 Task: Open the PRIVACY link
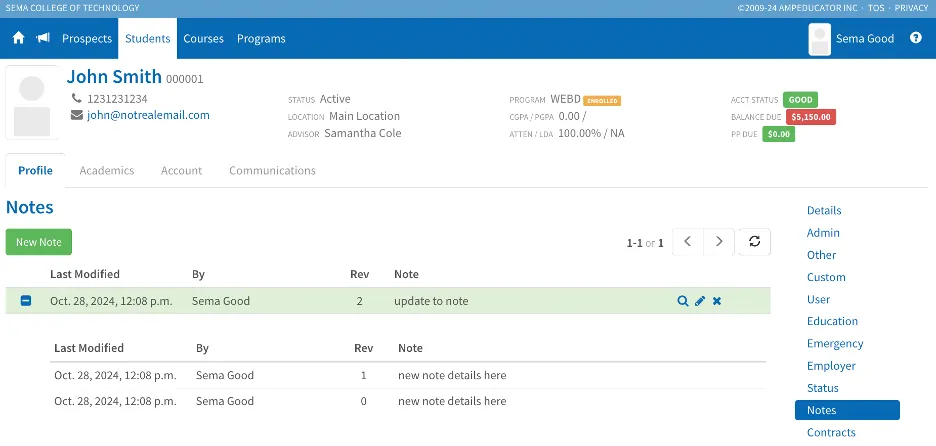912,8
